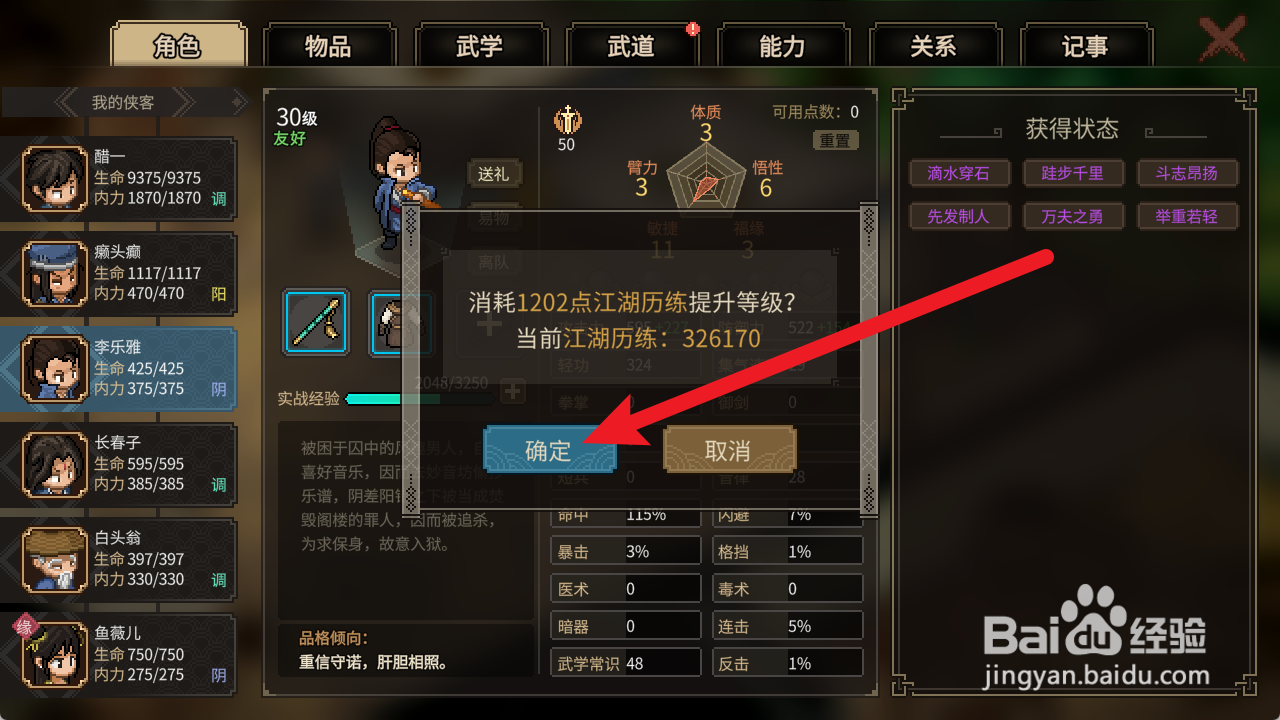Select the 滴水穿石 status tag
The height and width of the screenshot is (720, 1280).
pyautogui.click(x=959, y=173)
